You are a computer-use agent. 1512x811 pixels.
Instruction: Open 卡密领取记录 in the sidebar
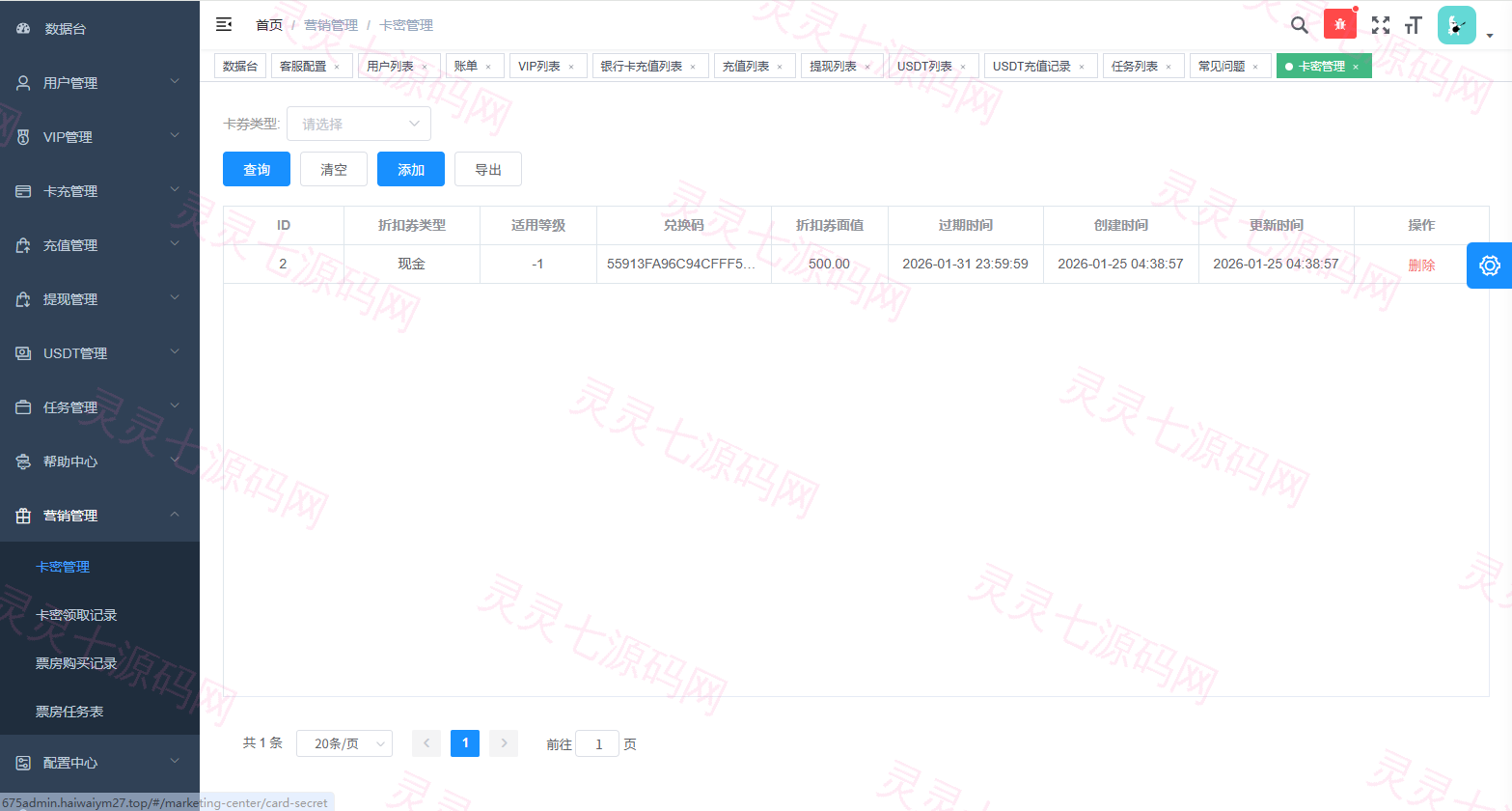pyautogui.click(x=76, y=615)
